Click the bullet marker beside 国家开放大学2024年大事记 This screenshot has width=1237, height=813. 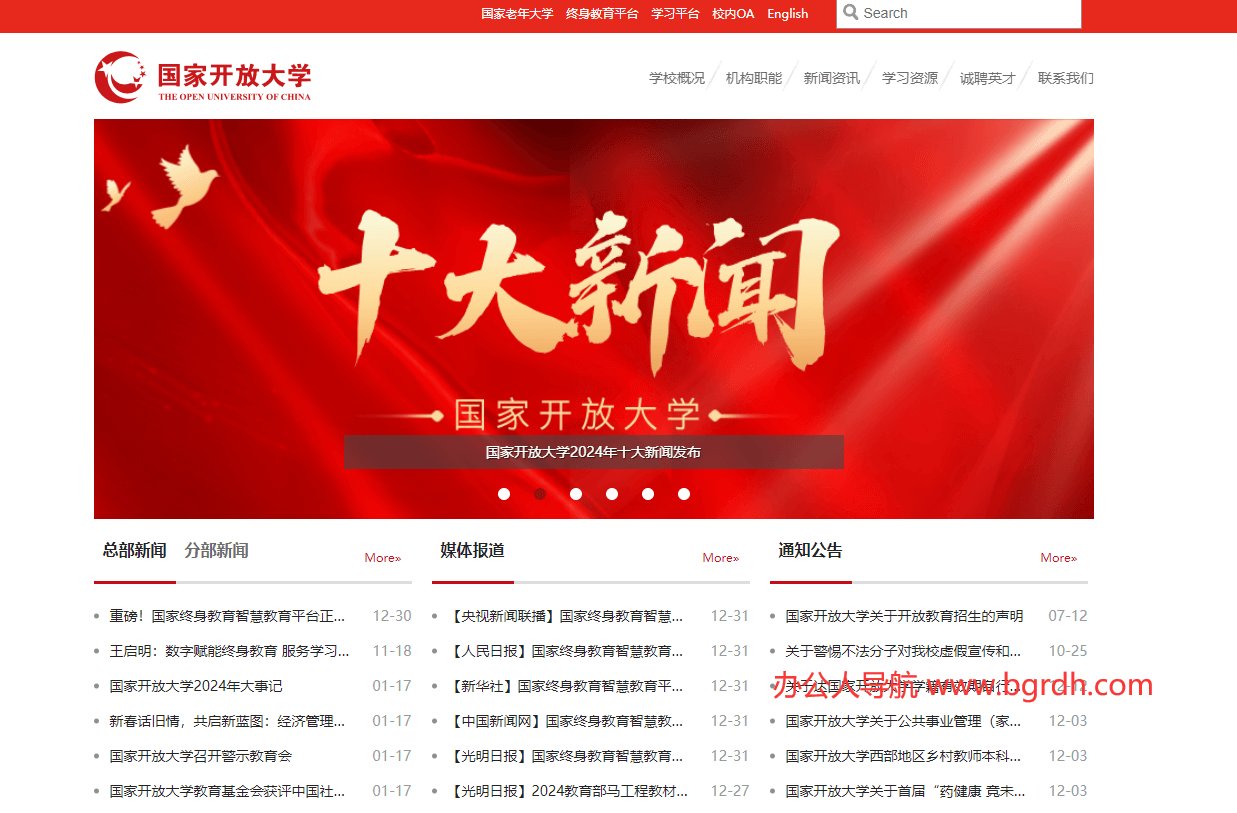(96, 686)
